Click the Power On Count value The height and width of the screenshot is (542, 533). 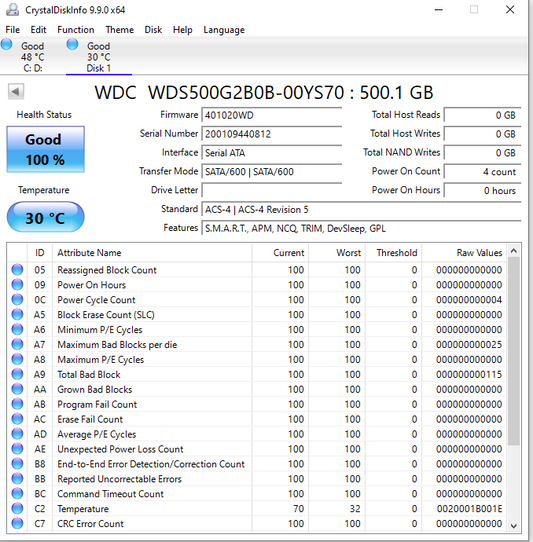tap(483, 172)
